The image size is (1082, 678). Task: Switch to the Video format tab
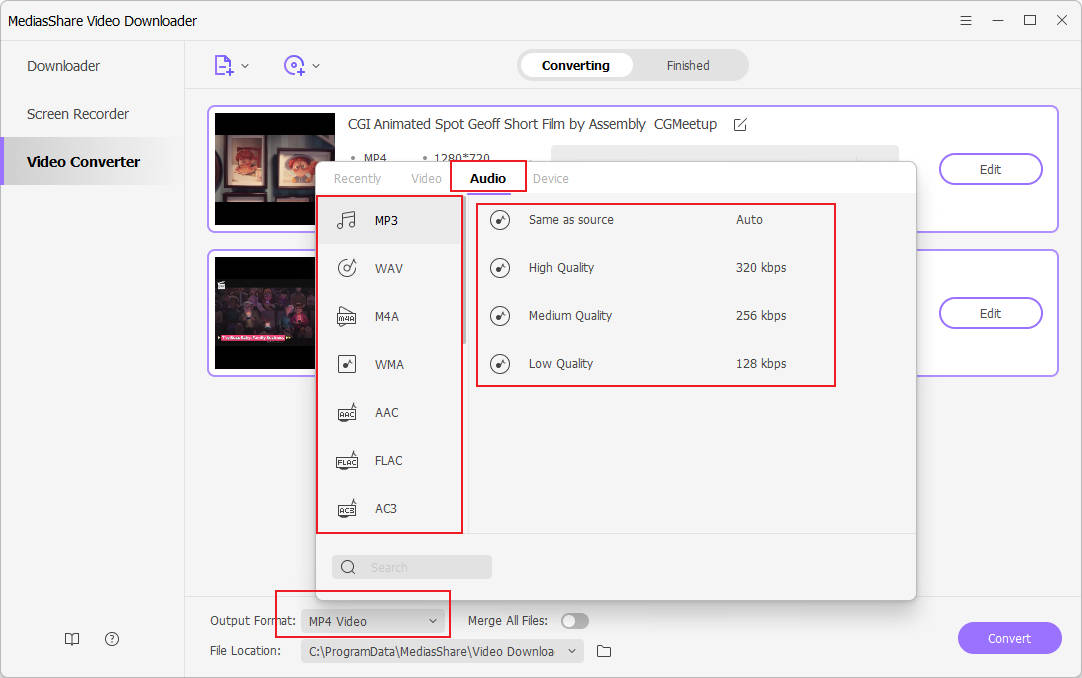426,179
